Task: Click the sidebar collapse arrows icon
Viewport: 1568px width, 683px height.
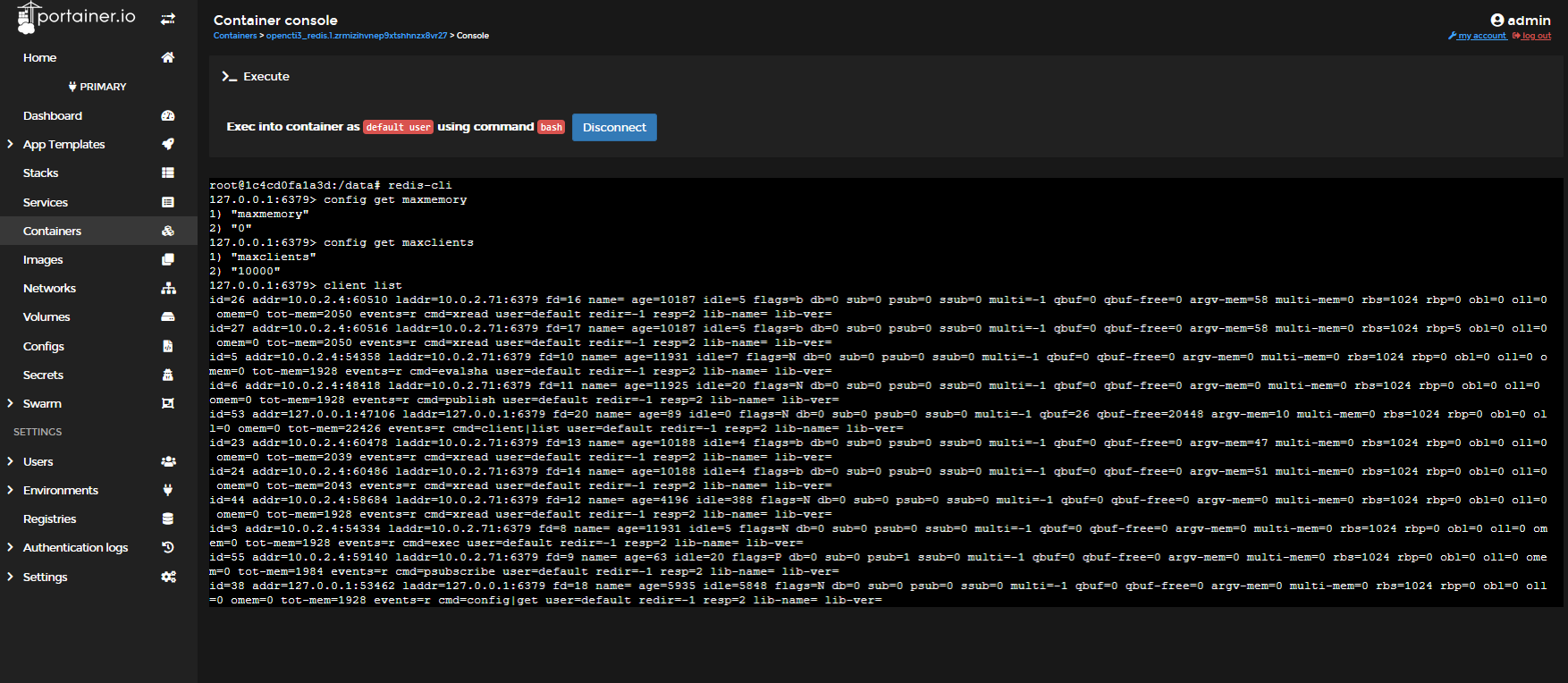Action: click(167, 19)
